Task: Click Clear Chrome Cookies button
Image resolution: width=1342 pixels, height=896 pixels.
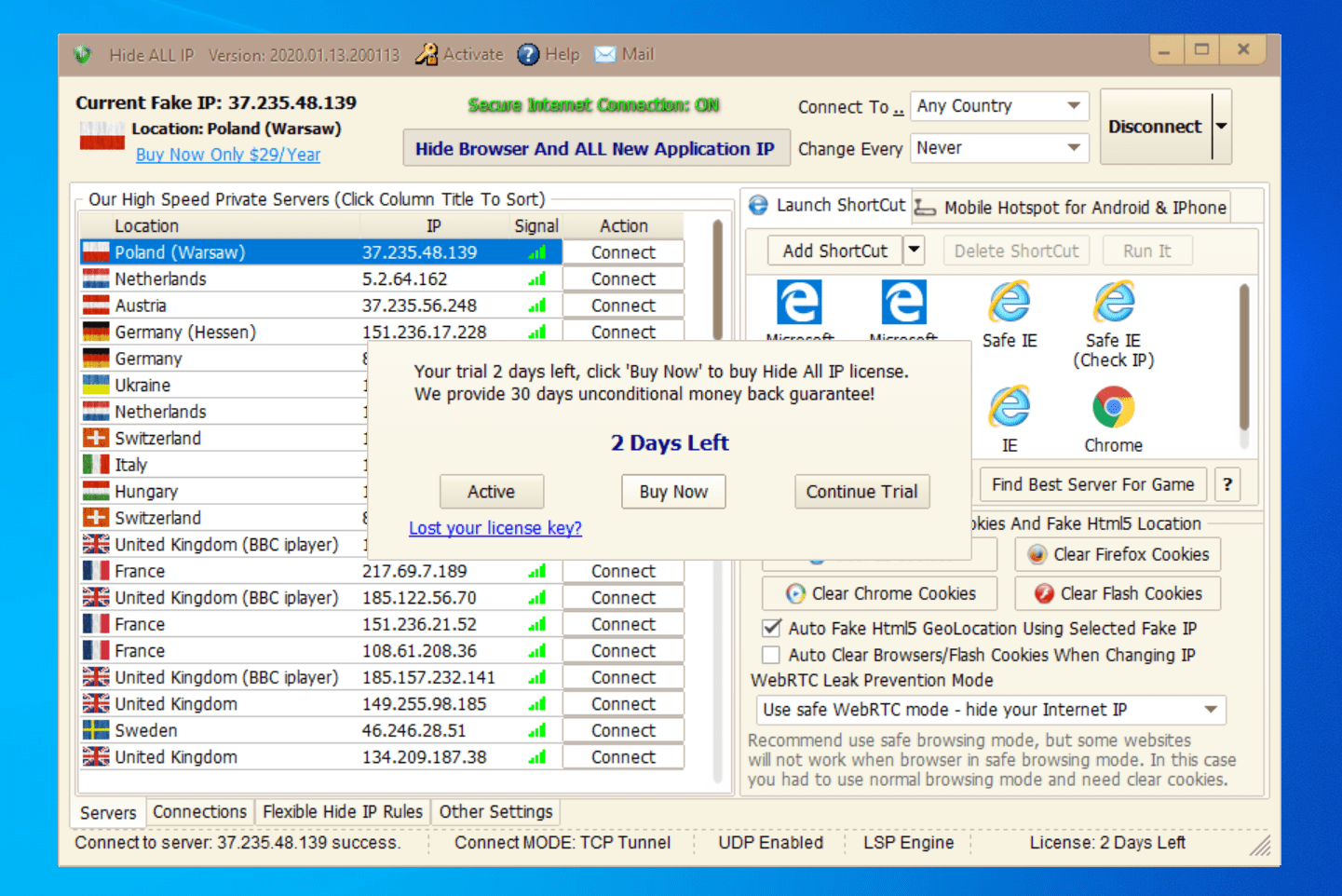Action: (x=880, y=593)
